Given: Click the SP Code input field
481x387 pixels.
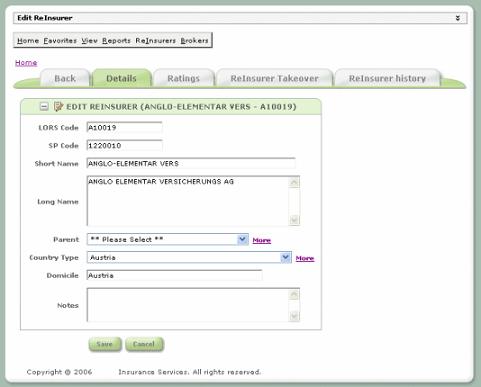Looking at the screenshot, I should tap(124, 145).
